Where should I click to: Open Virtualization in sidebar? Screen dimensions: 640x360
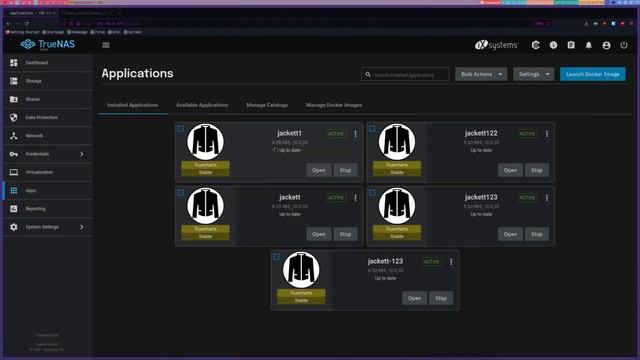point(48,172)
